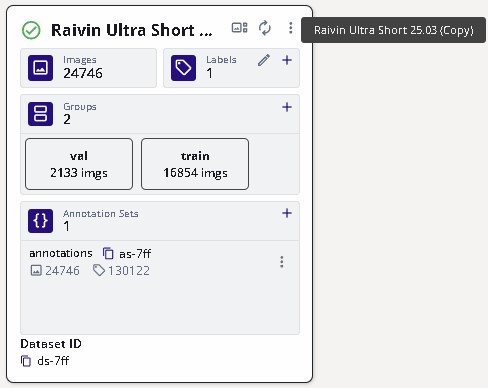This screenshot has width=488, height=388.
Task: Open the dataset three-dot options menu
Action: click(x=291, y=28)
